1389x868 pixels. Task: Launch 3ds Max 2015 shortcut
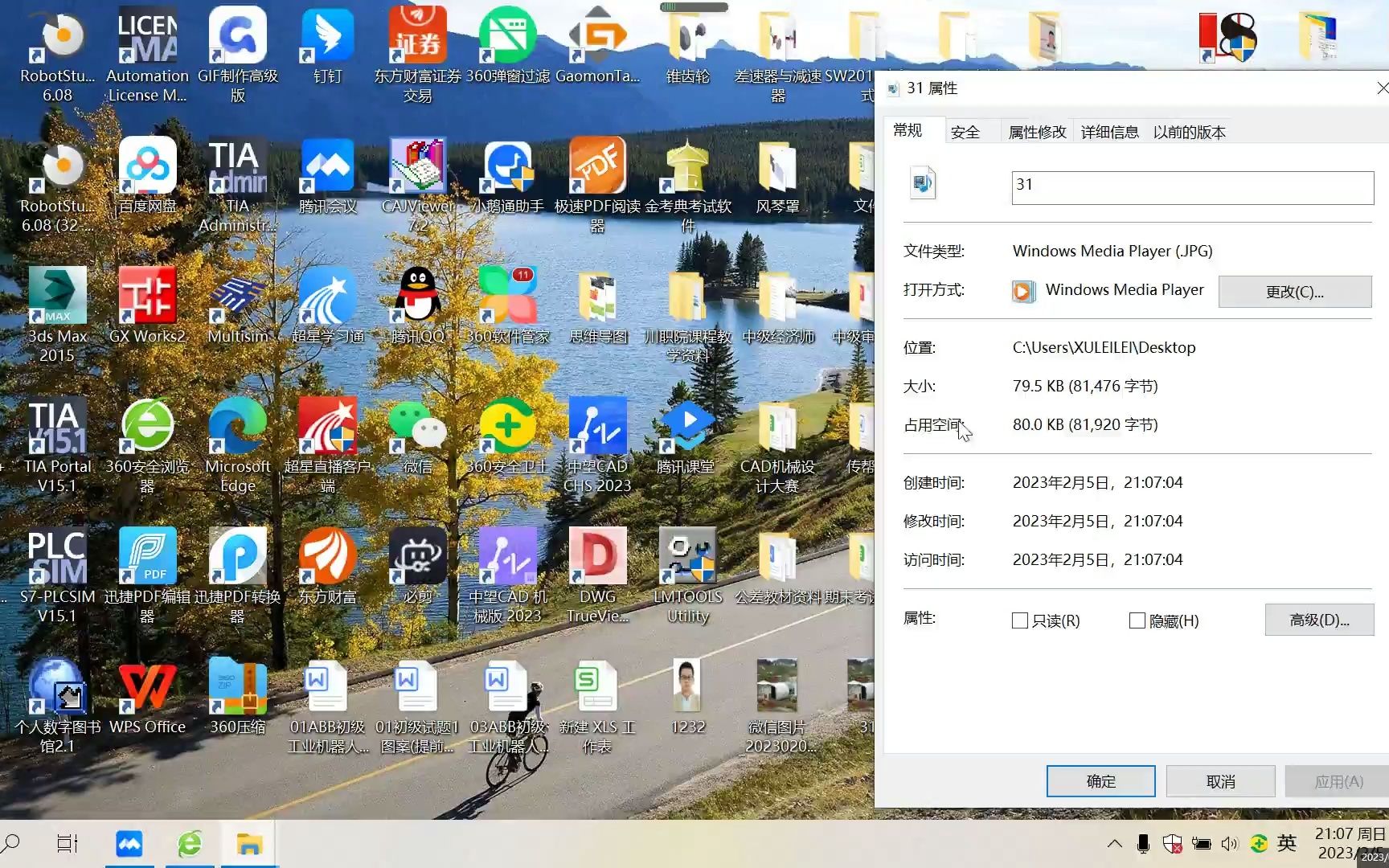pos(57,315)
